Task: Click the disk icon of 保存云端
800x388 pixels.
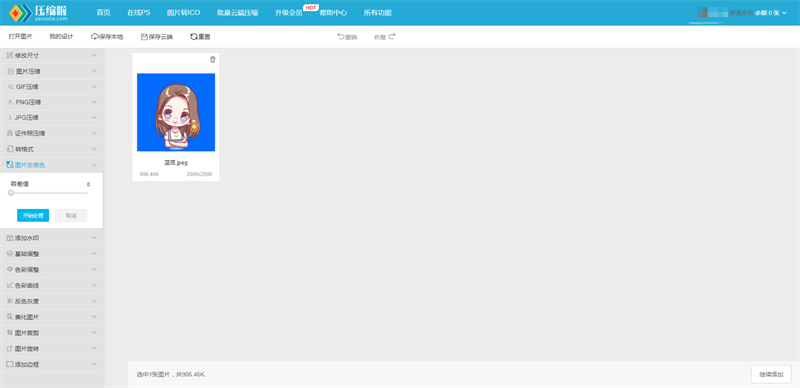Action: point(144,37)
